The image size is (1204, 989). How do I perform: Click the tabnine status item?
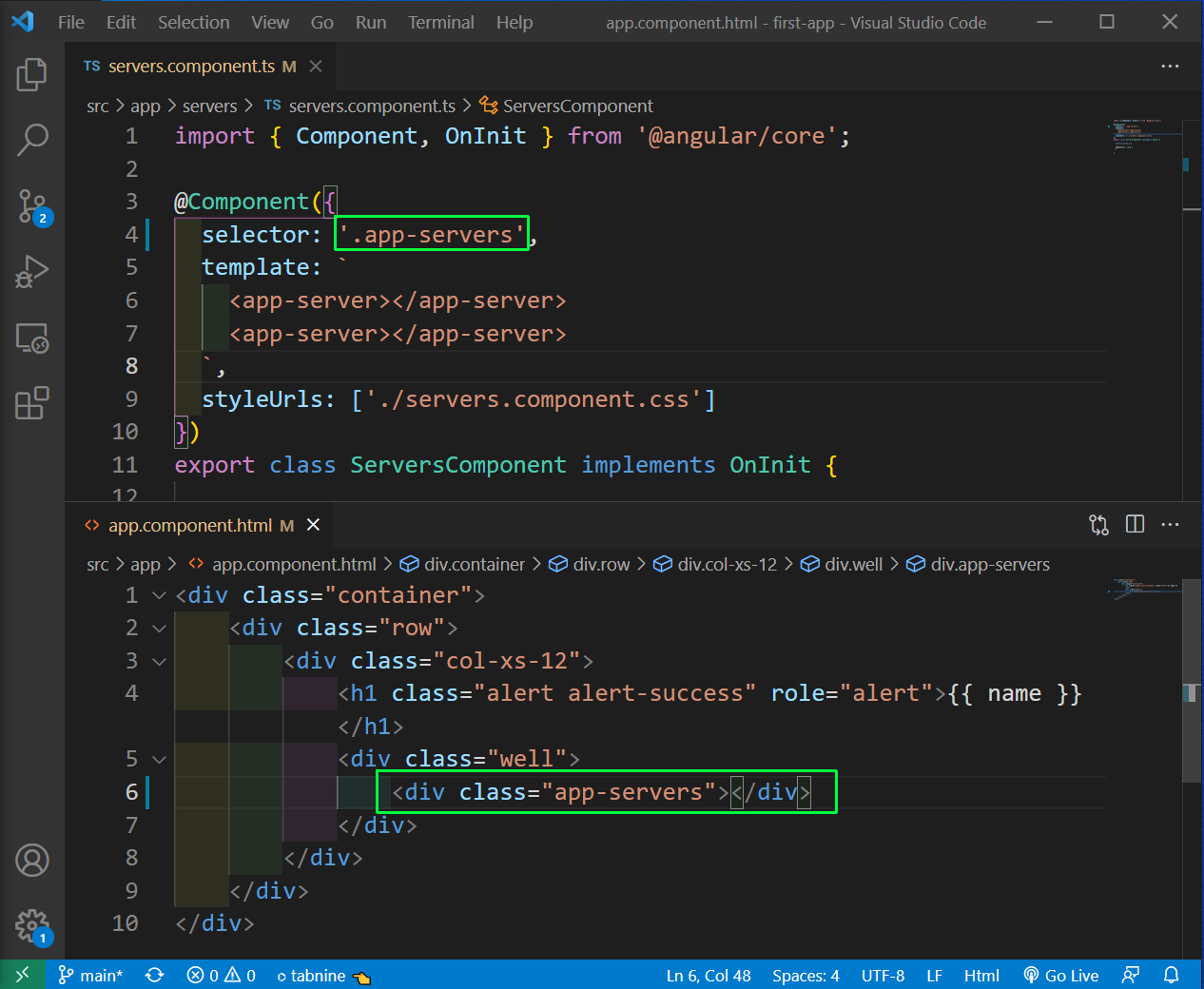click(322, 976)
